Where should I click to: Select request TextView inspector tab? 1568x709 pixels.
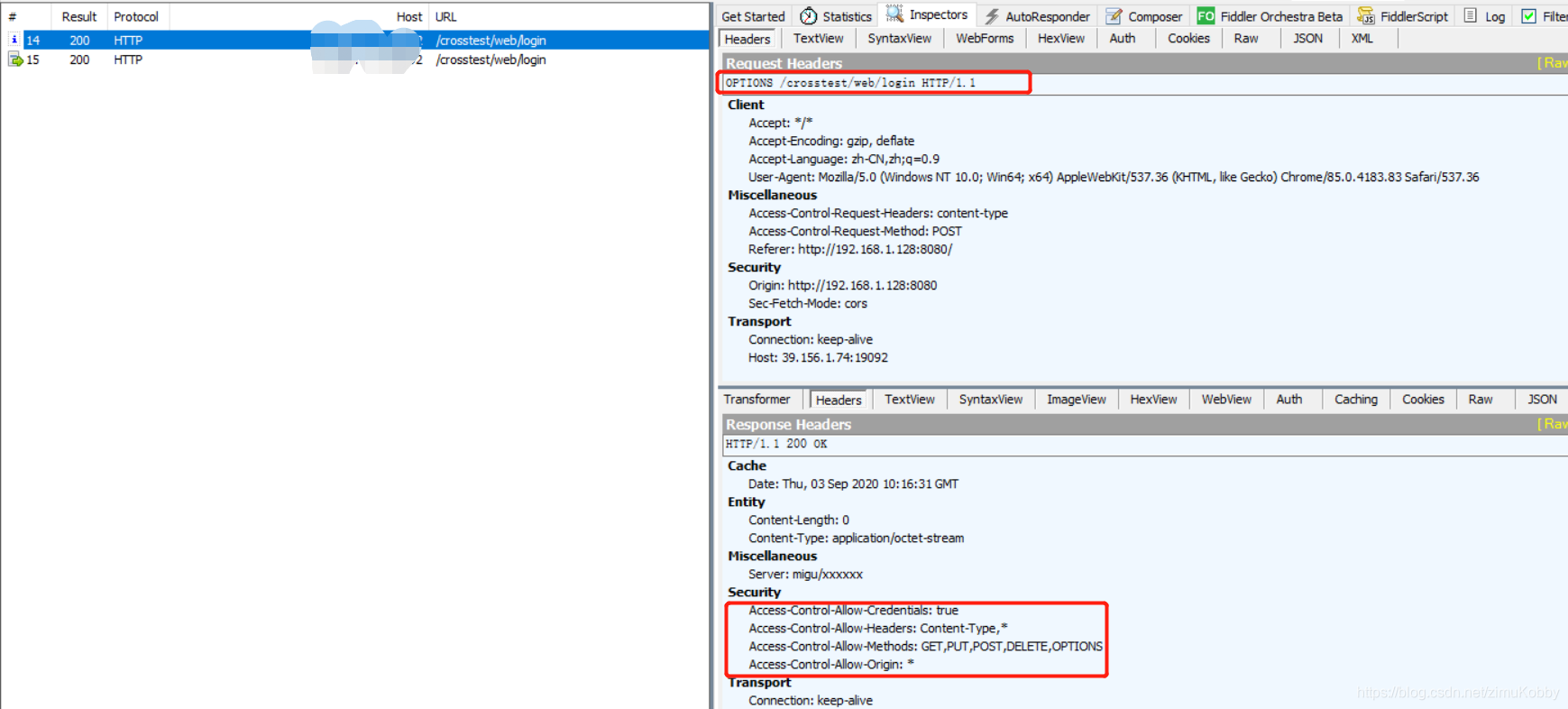point(818,38)
